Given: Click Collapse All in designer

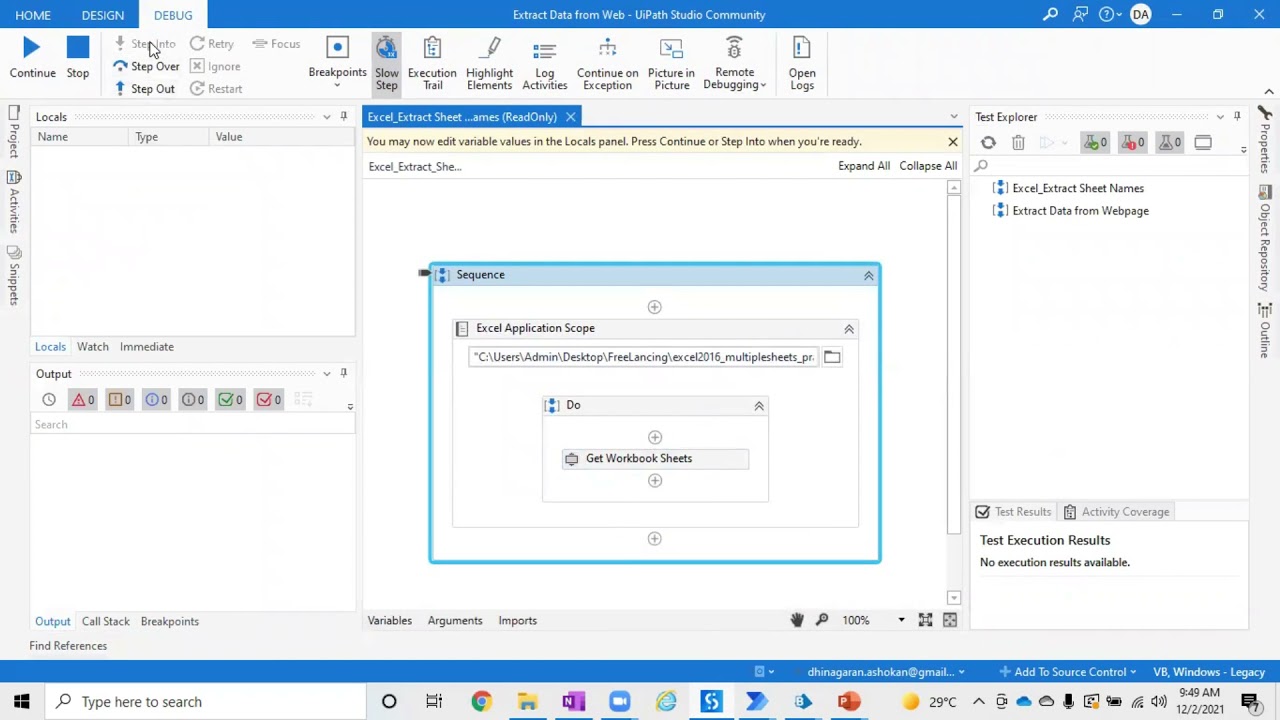Looking at the screenshot, I should pyautogui.click(x=928, y=166).
